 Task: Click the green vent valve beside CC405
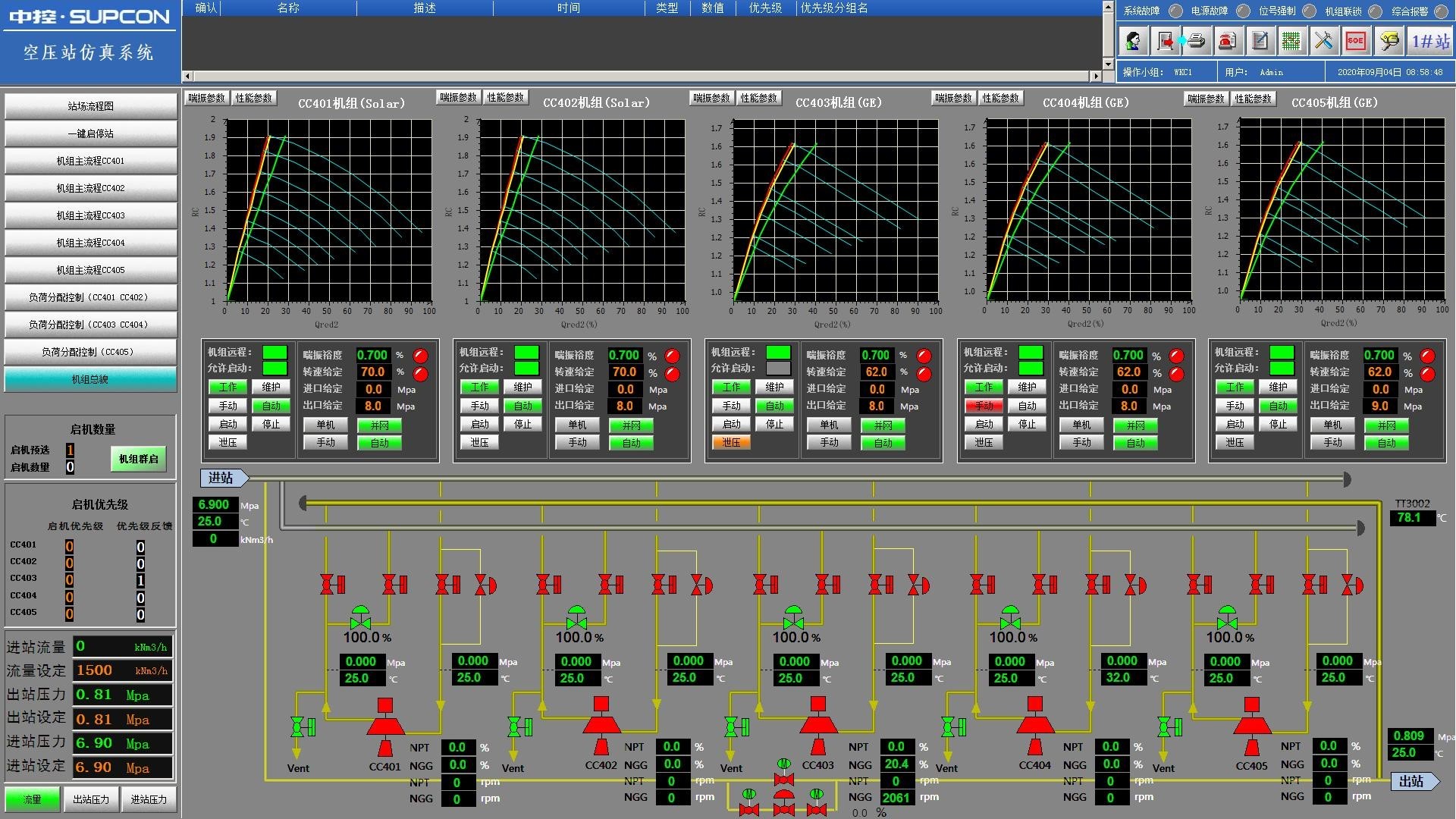[1169, 727]
